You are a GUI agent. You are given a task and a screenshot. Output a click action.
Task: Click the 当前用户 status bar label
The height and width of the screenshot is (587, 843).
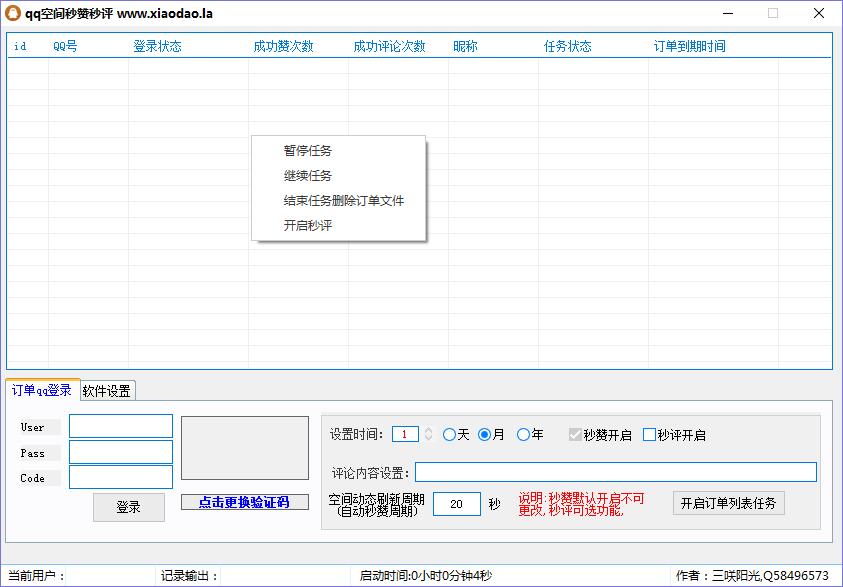click(37, 576)
